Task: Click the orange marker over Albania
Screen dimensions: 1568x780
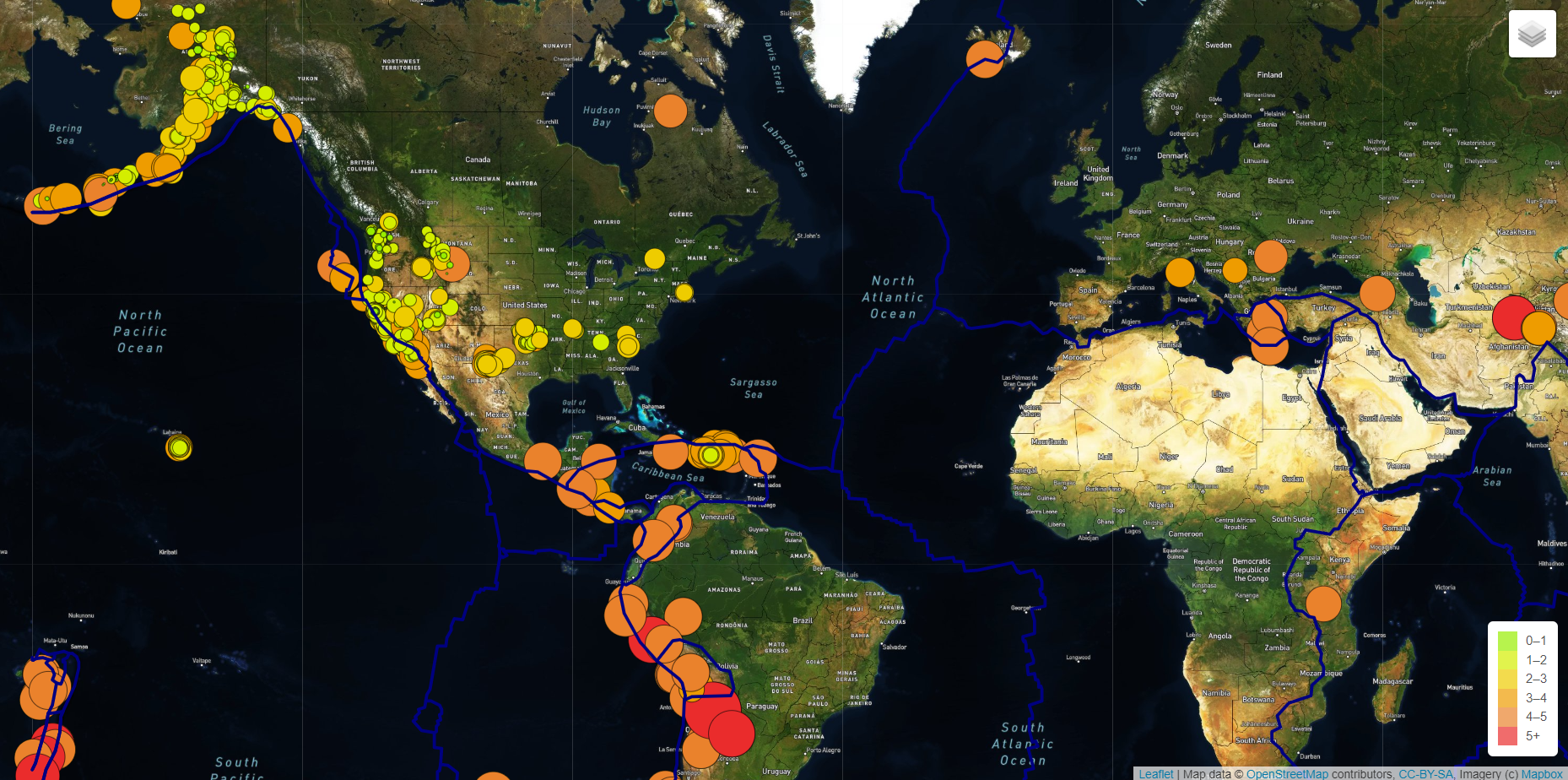Action: [1235, 270]
